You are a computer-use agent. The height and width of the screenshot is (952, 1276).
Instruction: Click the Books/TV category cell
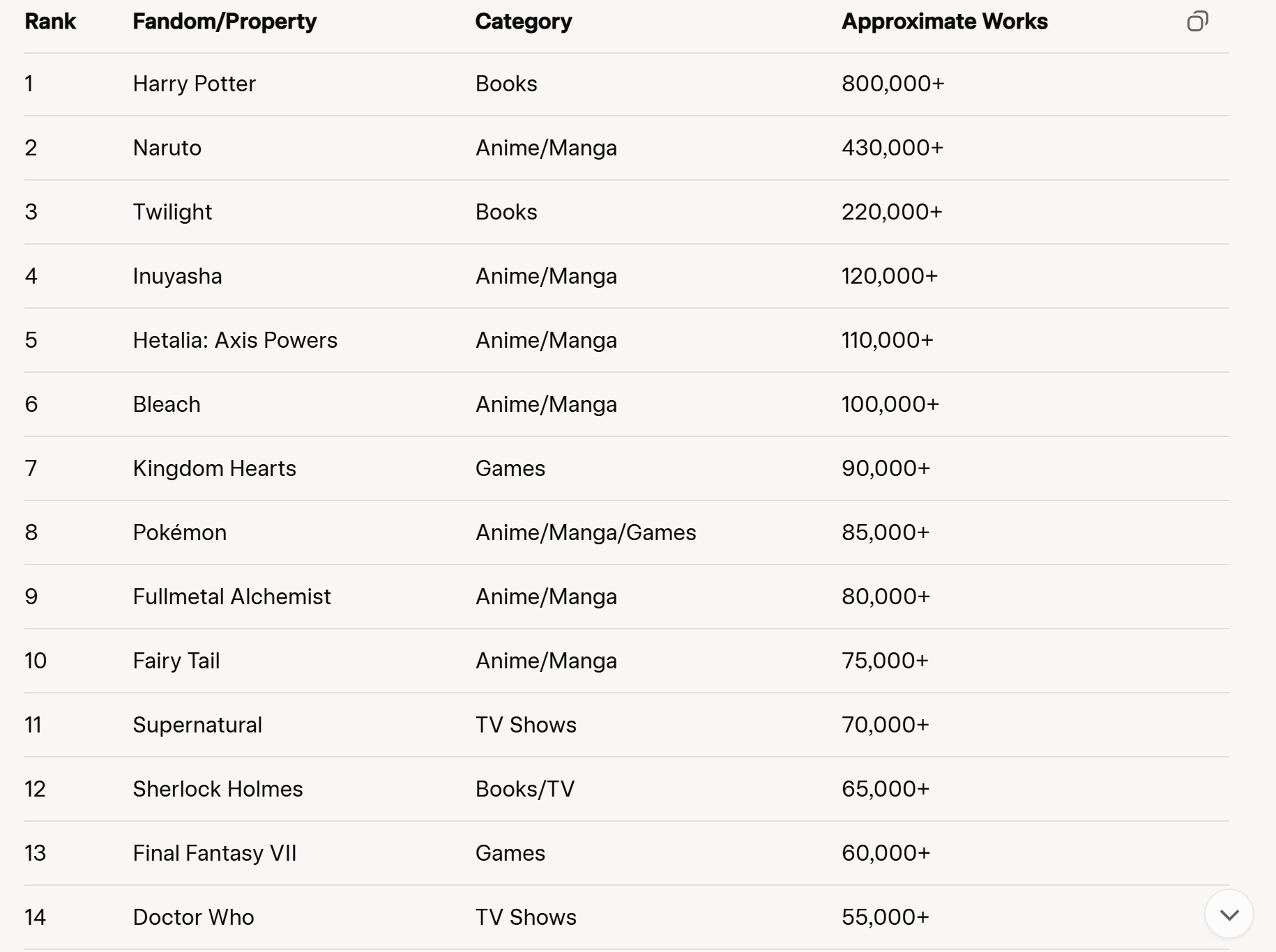click(524, 789)
